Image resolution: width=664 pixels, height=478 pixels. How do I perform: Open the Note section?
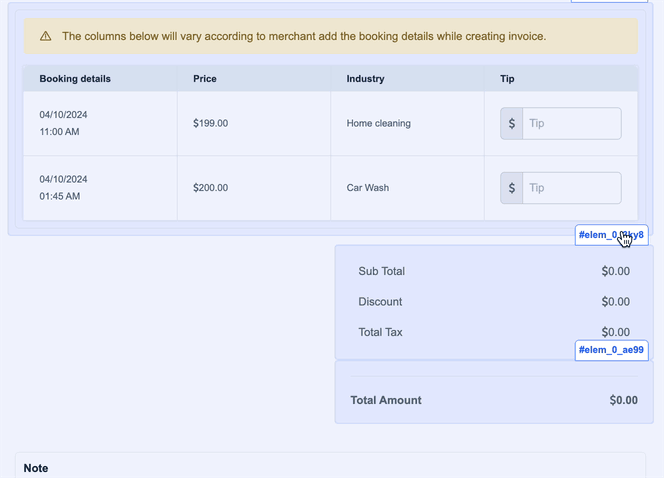36,468
